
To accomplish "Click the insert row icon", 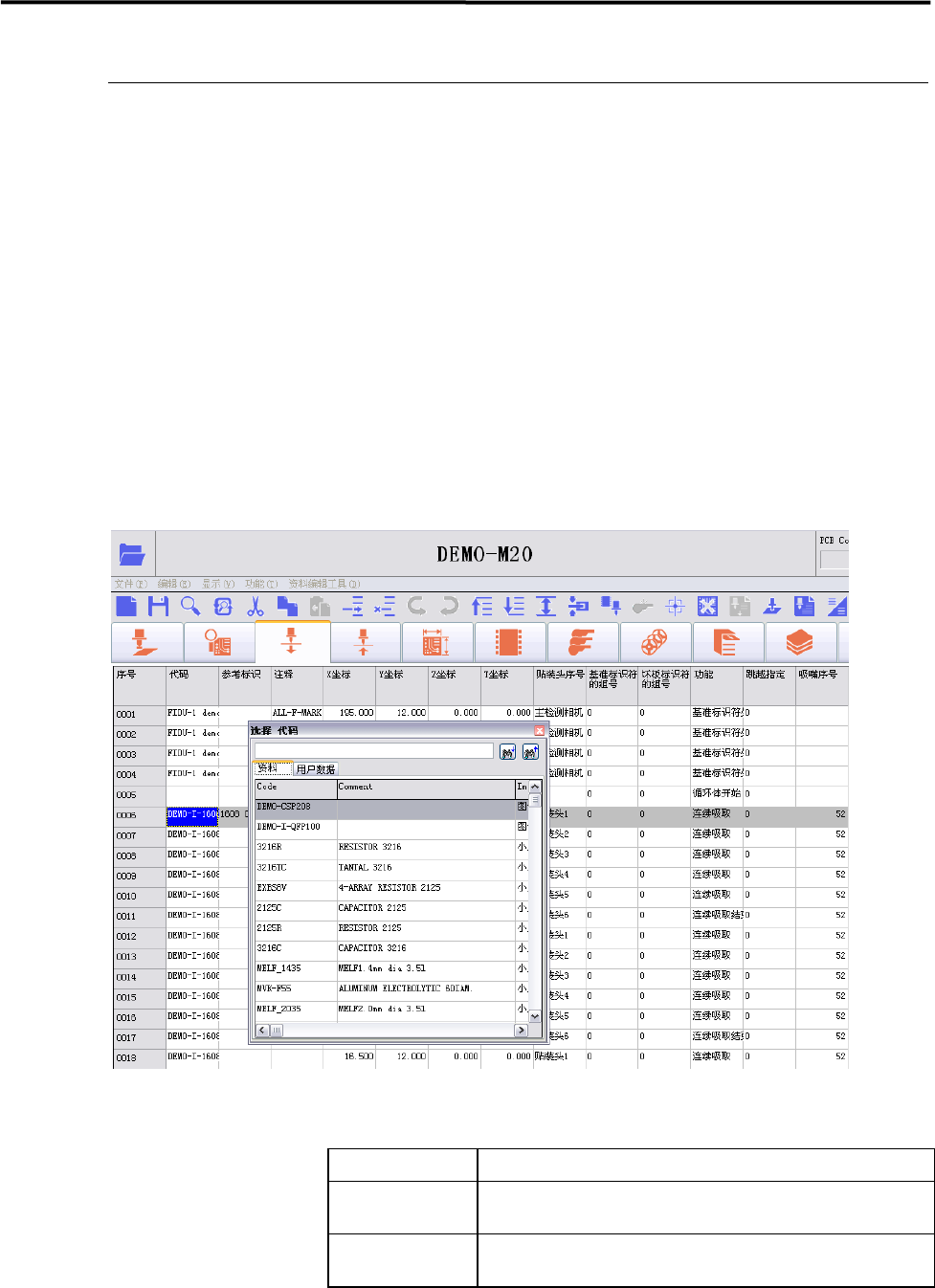I will [x=352, y=606].
